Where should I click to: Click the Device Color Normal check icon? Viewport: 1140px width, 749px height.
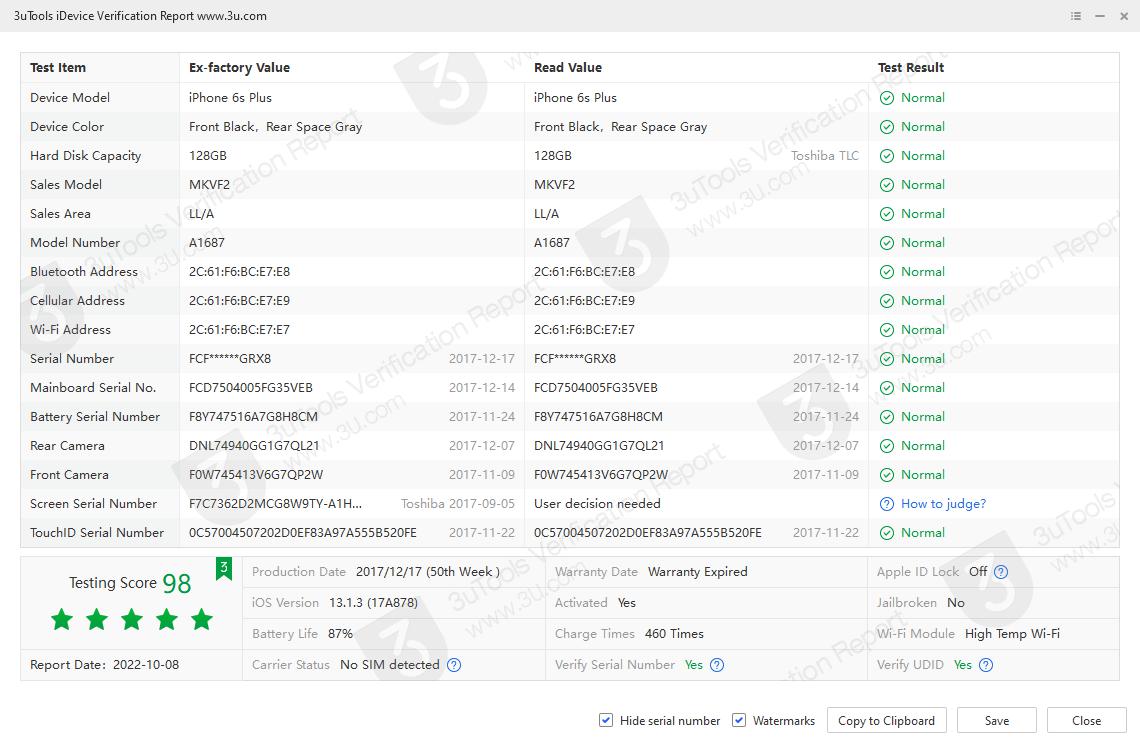click(887, 127)
